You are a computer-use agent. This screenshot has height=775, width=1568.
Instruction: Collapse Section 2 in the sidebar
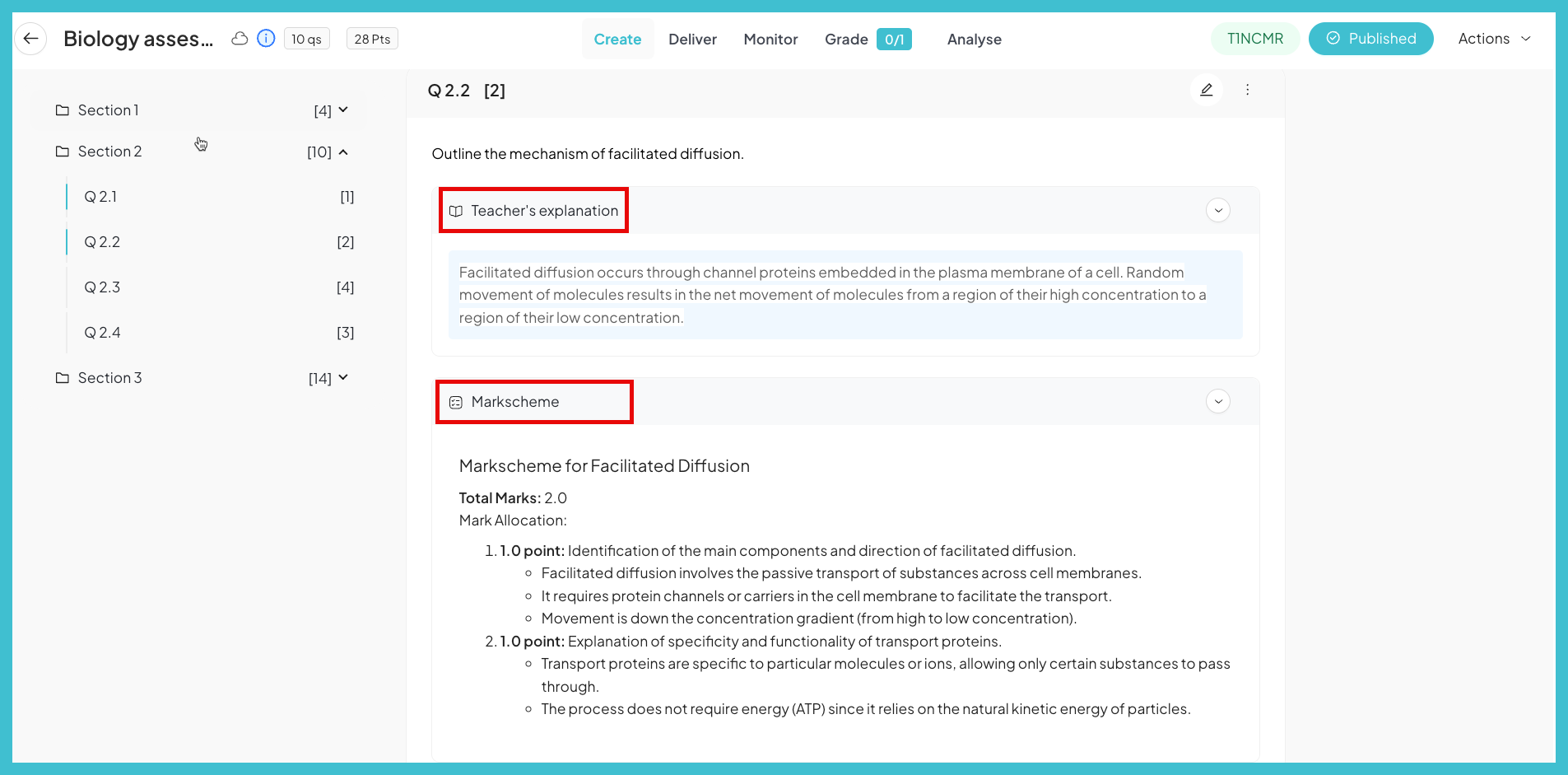(x=344, y=152)
